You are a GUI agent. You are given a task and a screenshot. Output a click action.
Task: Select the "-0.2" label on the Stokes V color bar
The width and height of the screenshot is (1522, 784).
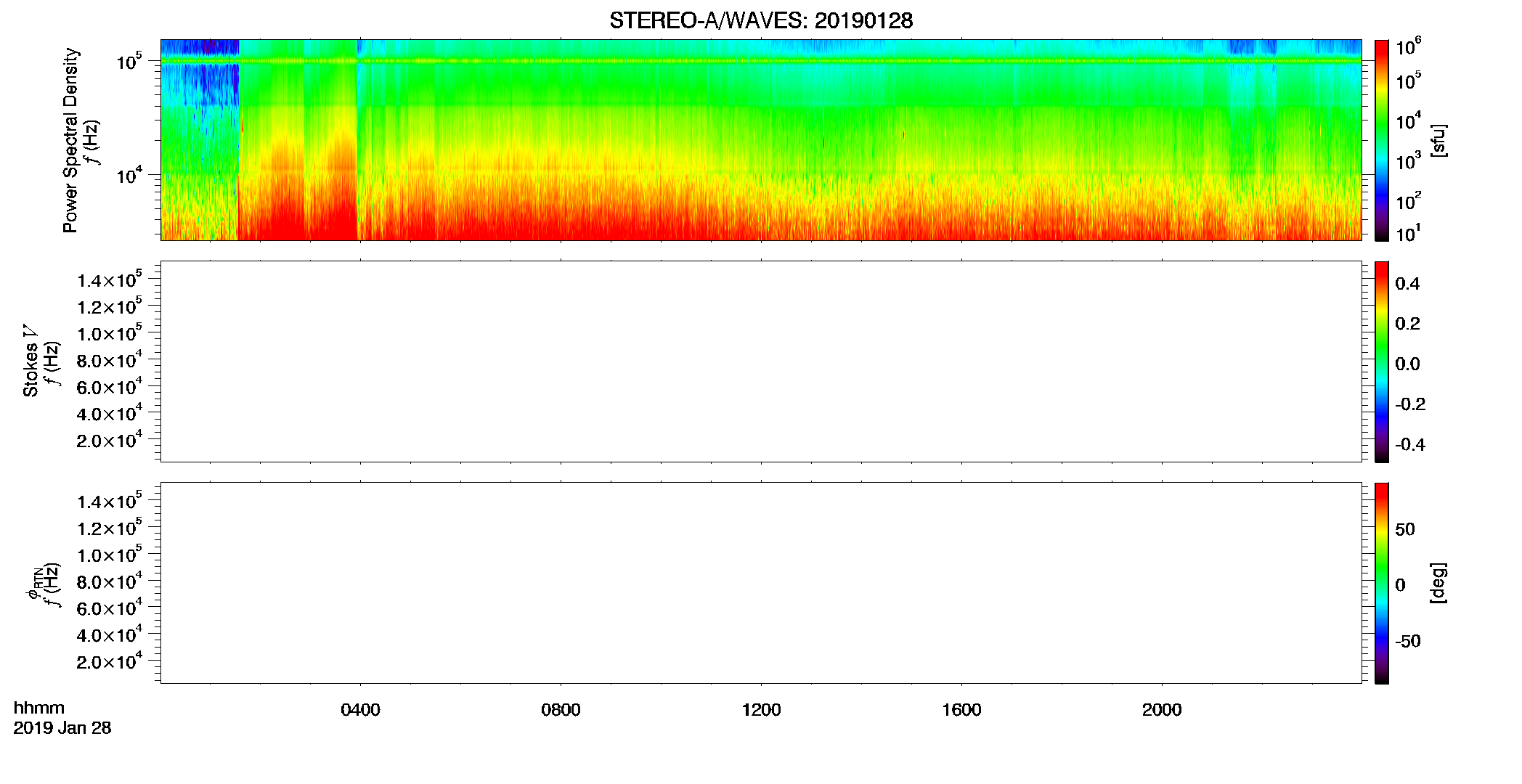click(x=1410, y=404)
